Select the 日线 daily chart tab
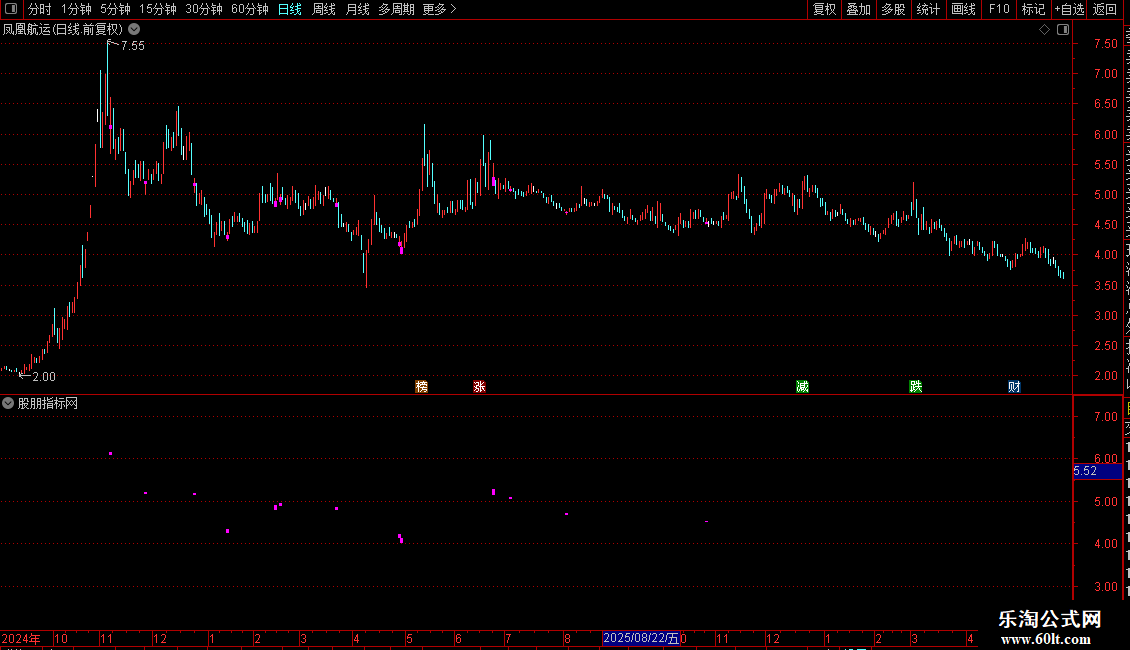 click(x=290, y=9)
